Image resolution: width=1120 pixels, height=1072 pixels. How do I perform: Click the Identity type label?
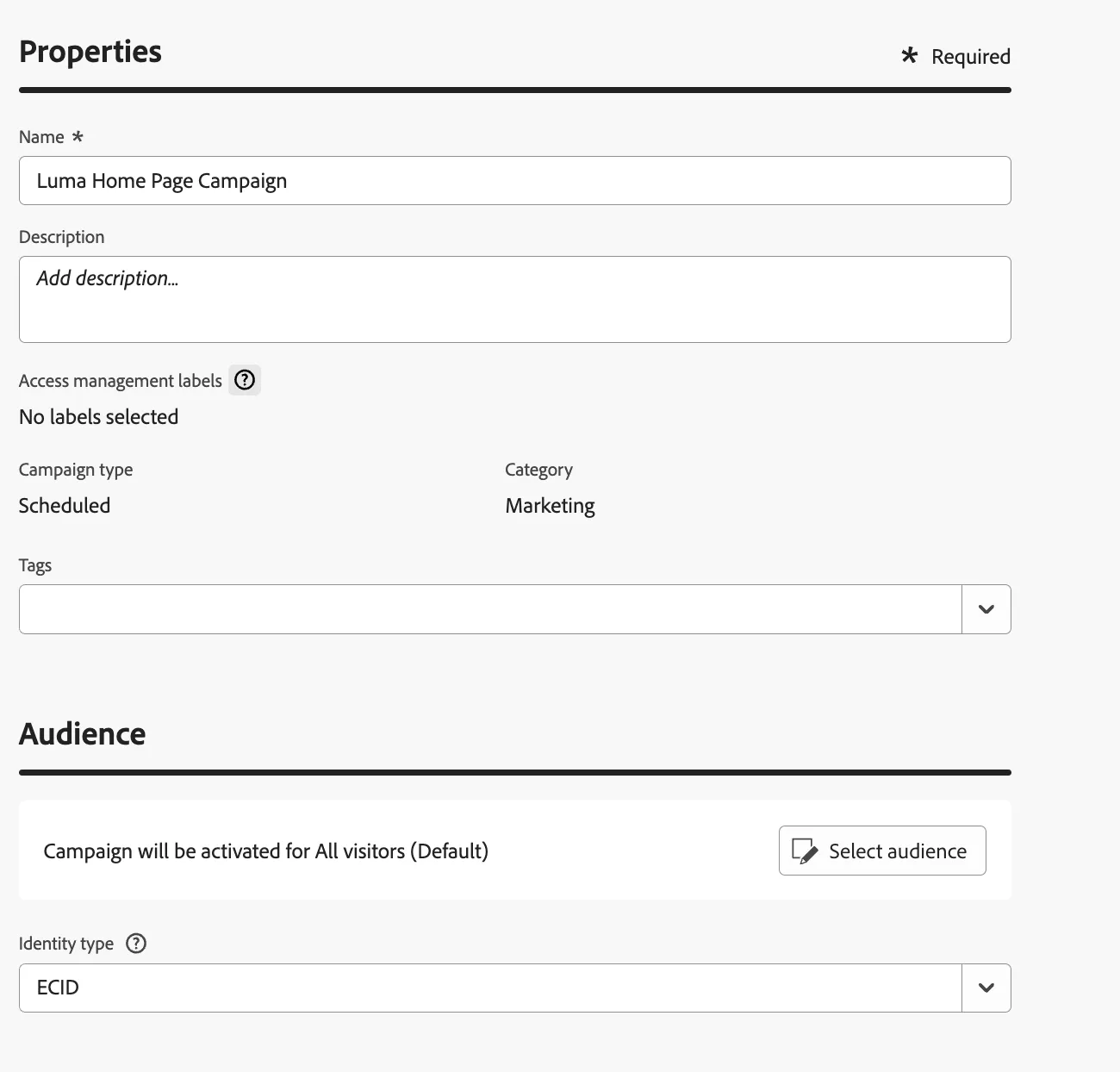pos(66,944)
